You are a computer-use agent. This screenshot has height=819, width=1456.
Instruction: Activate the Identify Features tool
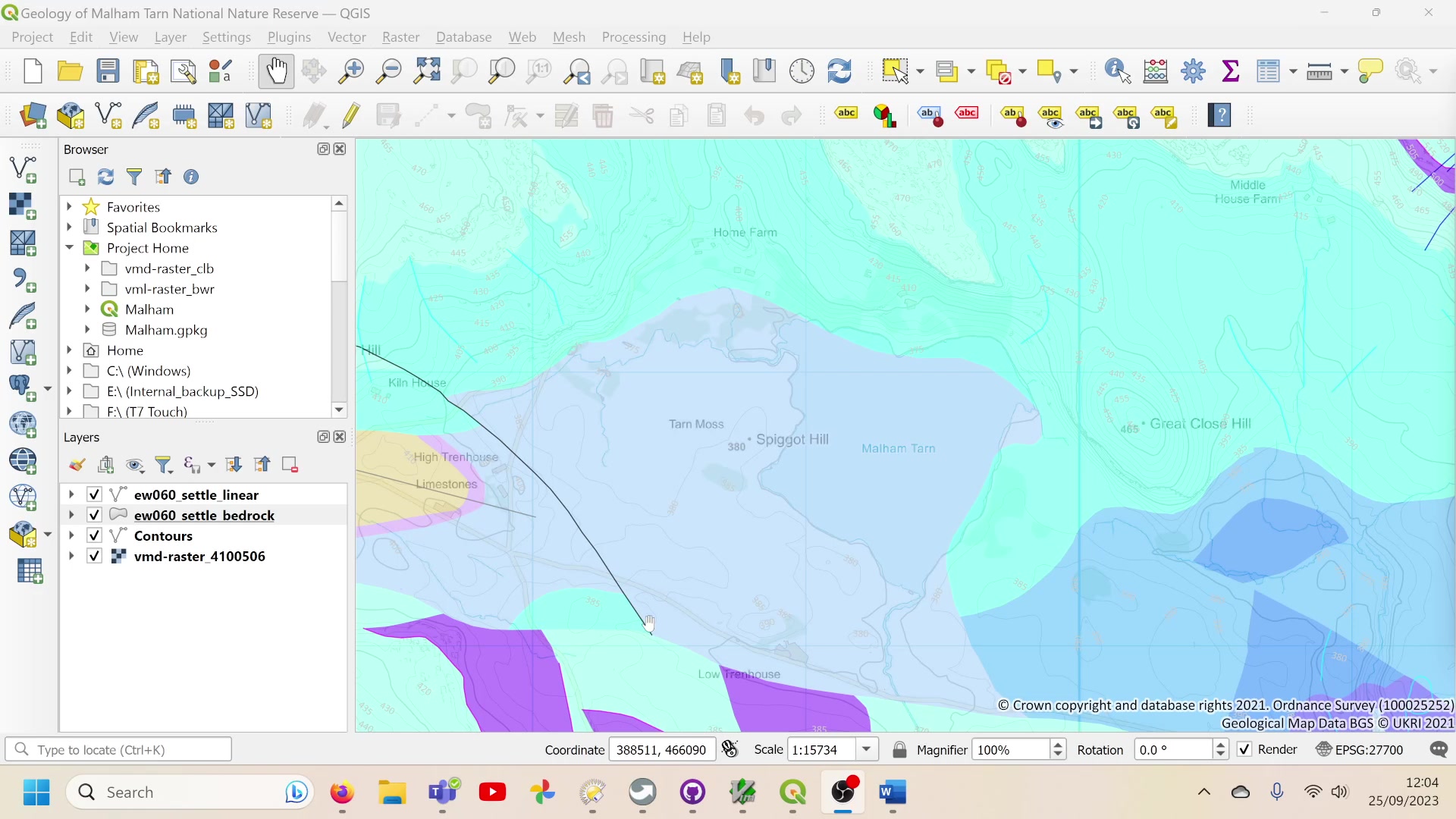pos(1116,71)
